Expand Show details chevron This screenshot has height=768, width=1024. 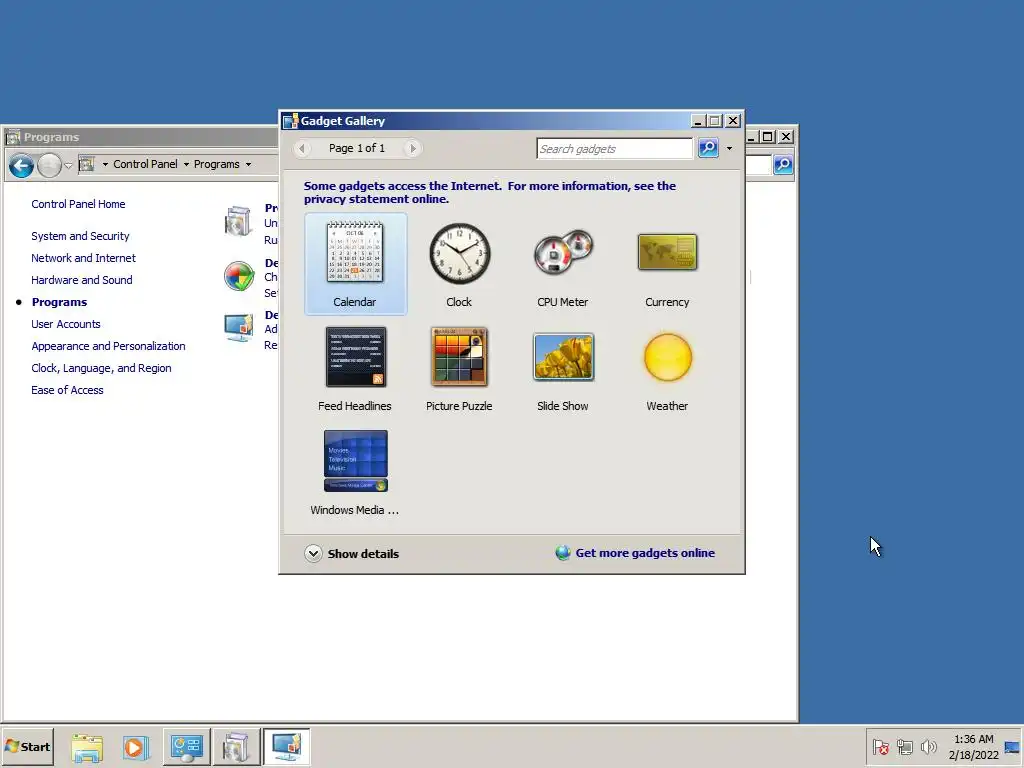[313, 554]
